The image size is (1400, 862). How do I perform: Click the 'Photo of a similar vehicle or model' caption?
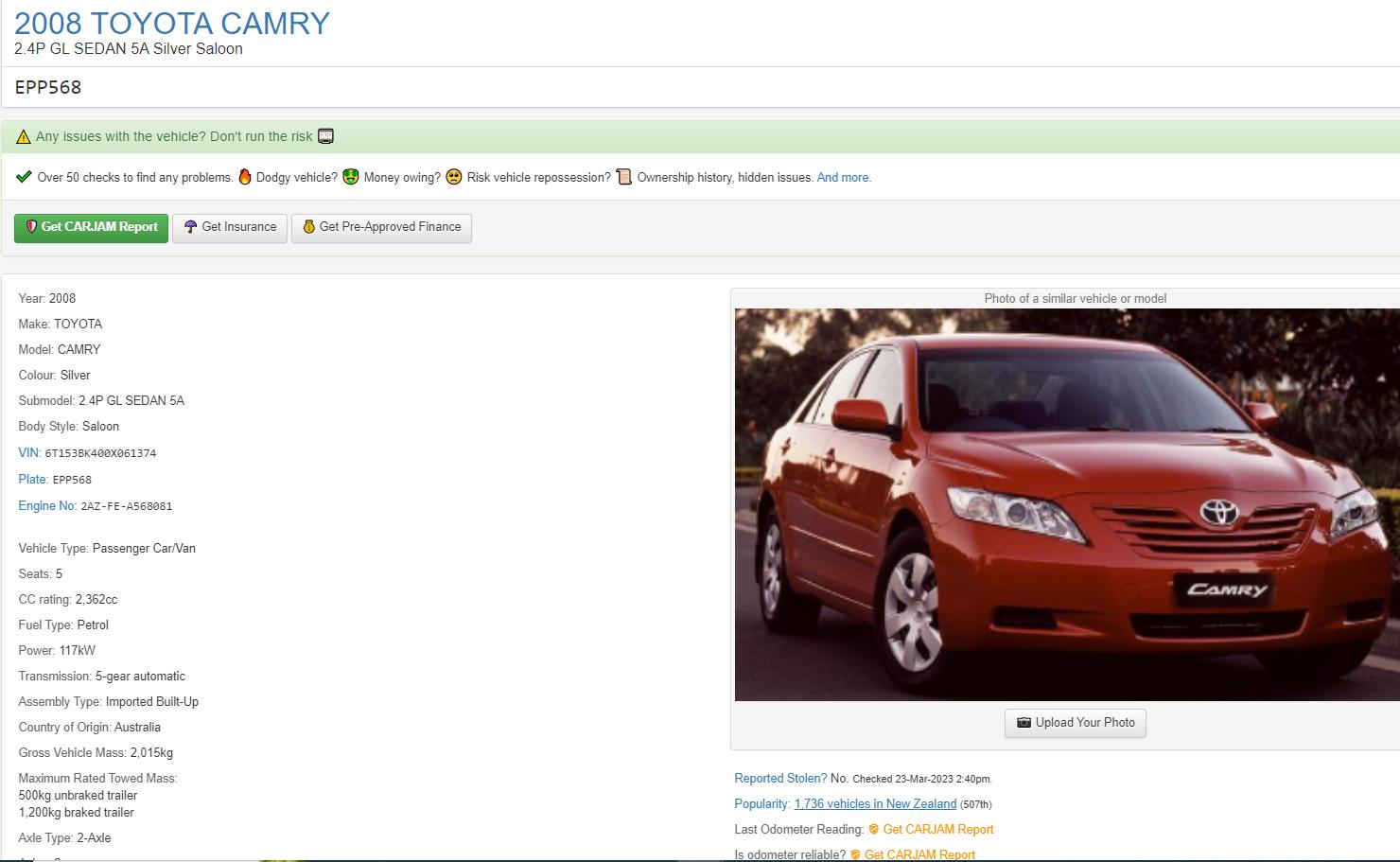click(1076, 298)
